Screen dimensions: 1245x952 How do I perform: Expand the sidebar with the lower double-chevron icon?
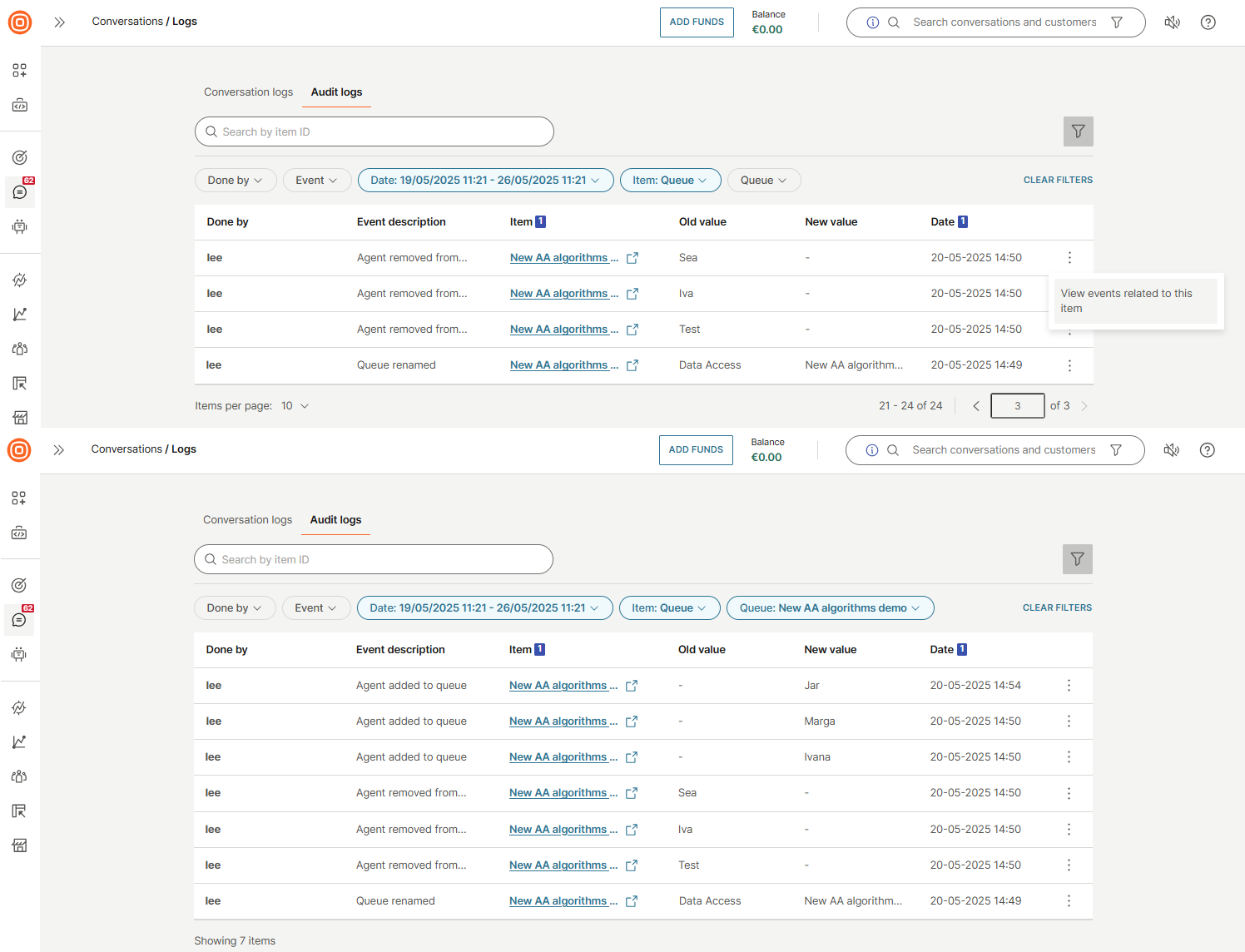[59, 450]
